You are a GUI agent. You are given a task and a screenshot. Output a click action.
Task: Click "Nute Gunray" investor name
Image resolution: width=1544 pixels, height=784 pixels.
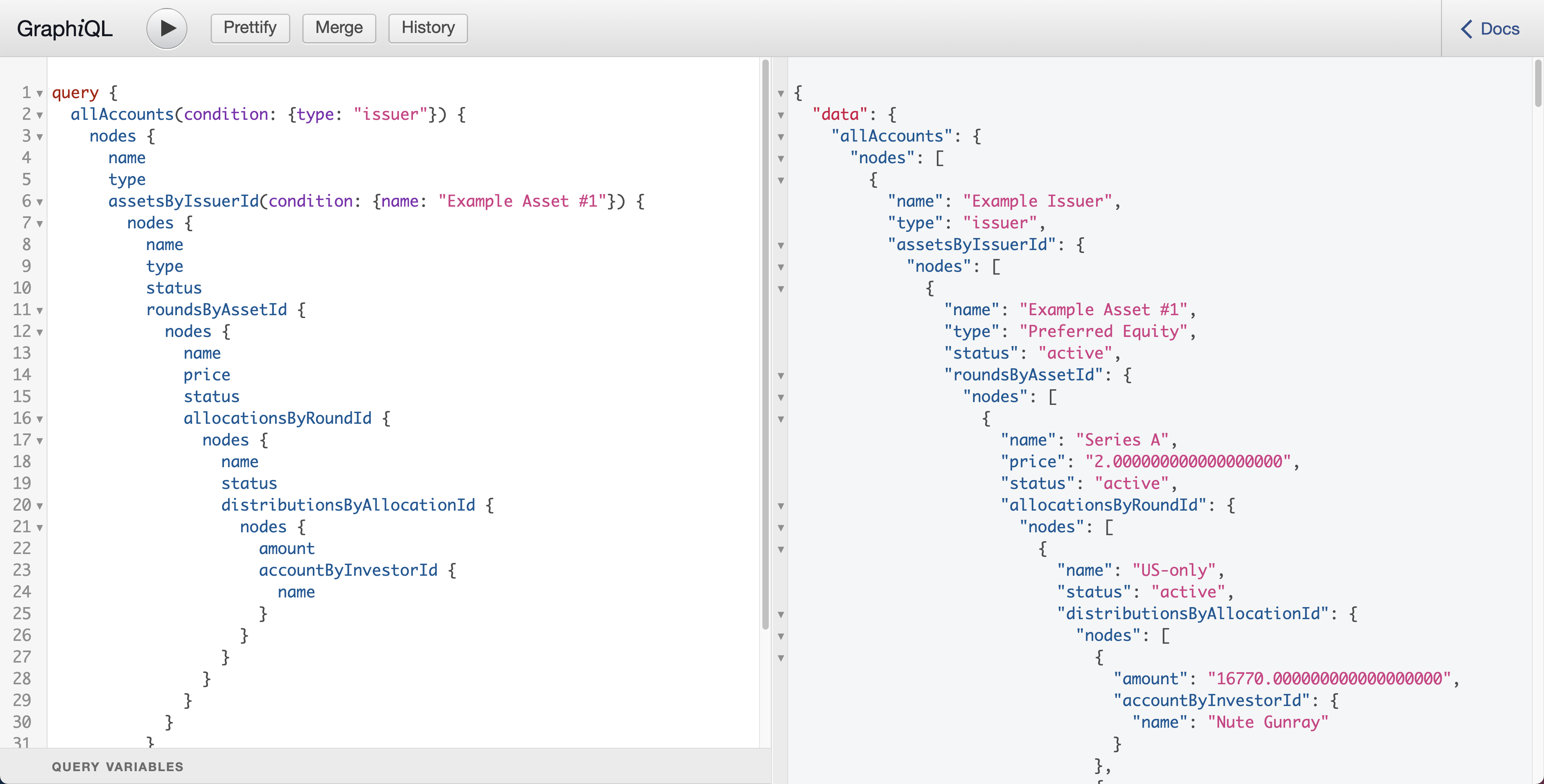tap(1268, 722)
